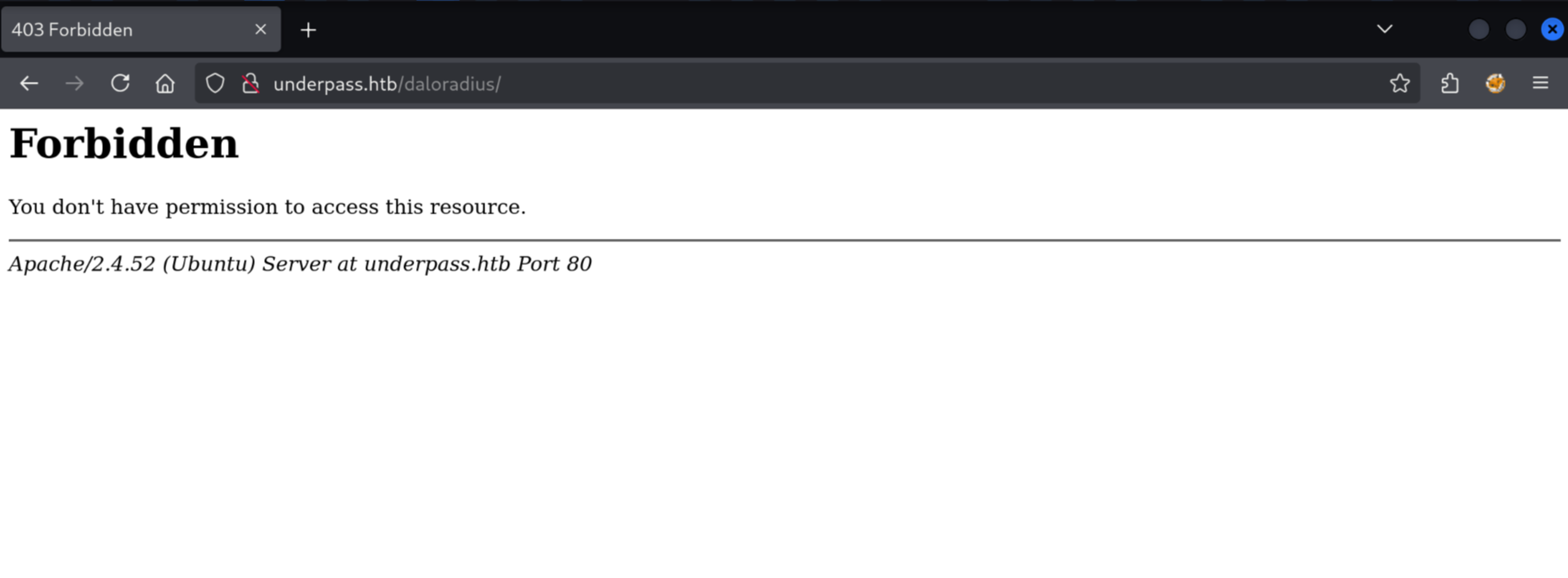This screenshot has height=578, width=1568.
Task: Focus the underpass.htb/daloradius/ address bar
Action: point(810,84)
